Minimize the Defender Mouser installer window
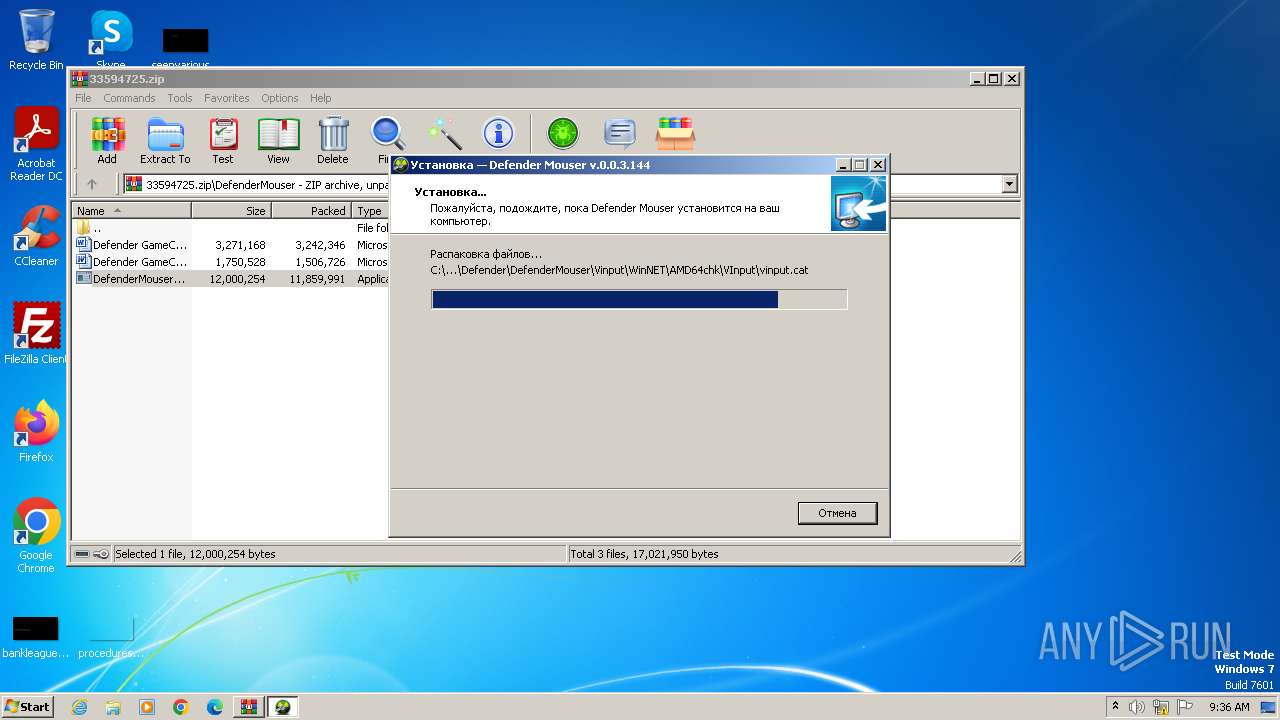1280x720 pixels. [x=843, y=165]
